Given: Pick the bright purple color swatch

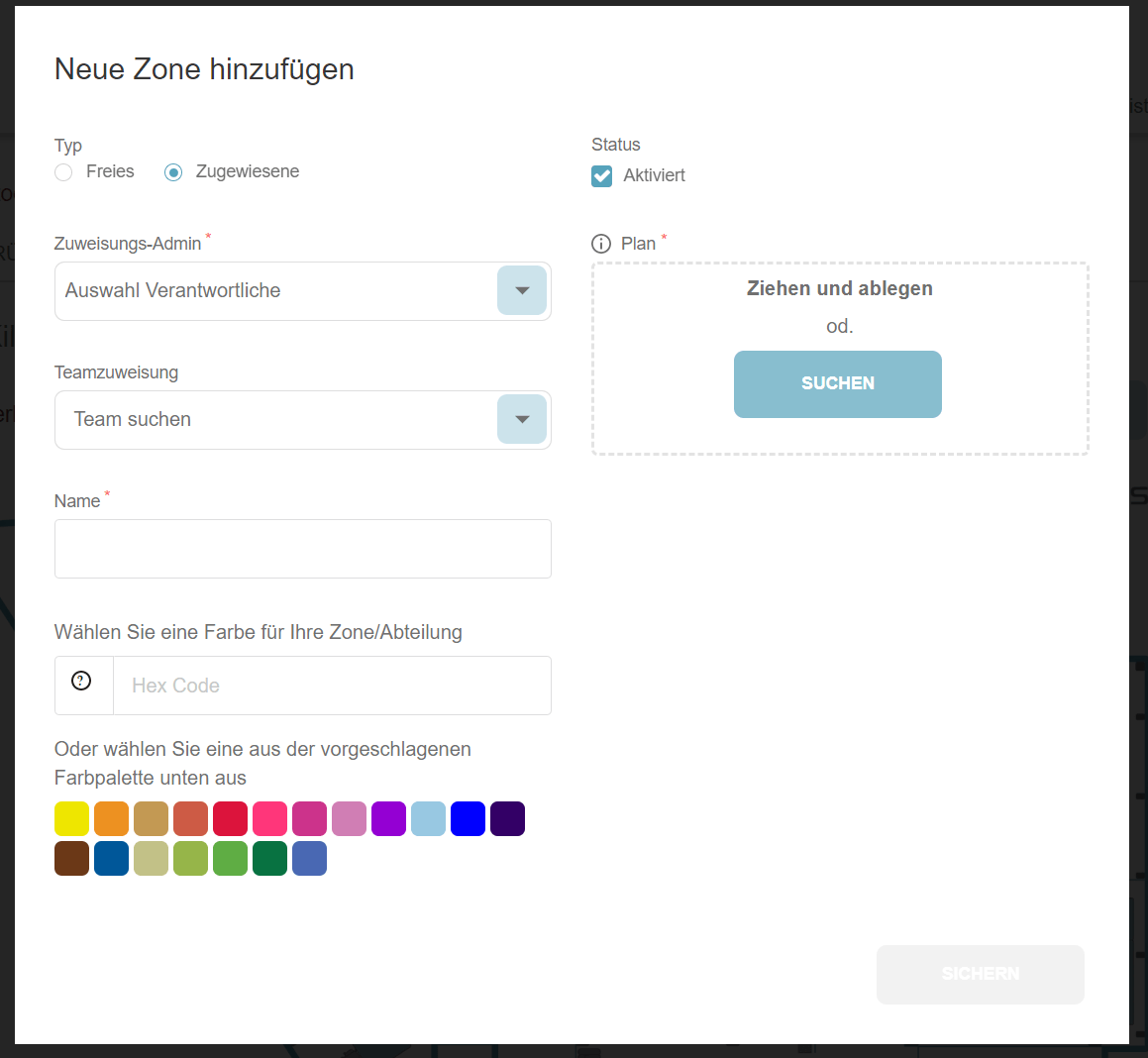Looking at the screenshot, I should coord(388,819).
